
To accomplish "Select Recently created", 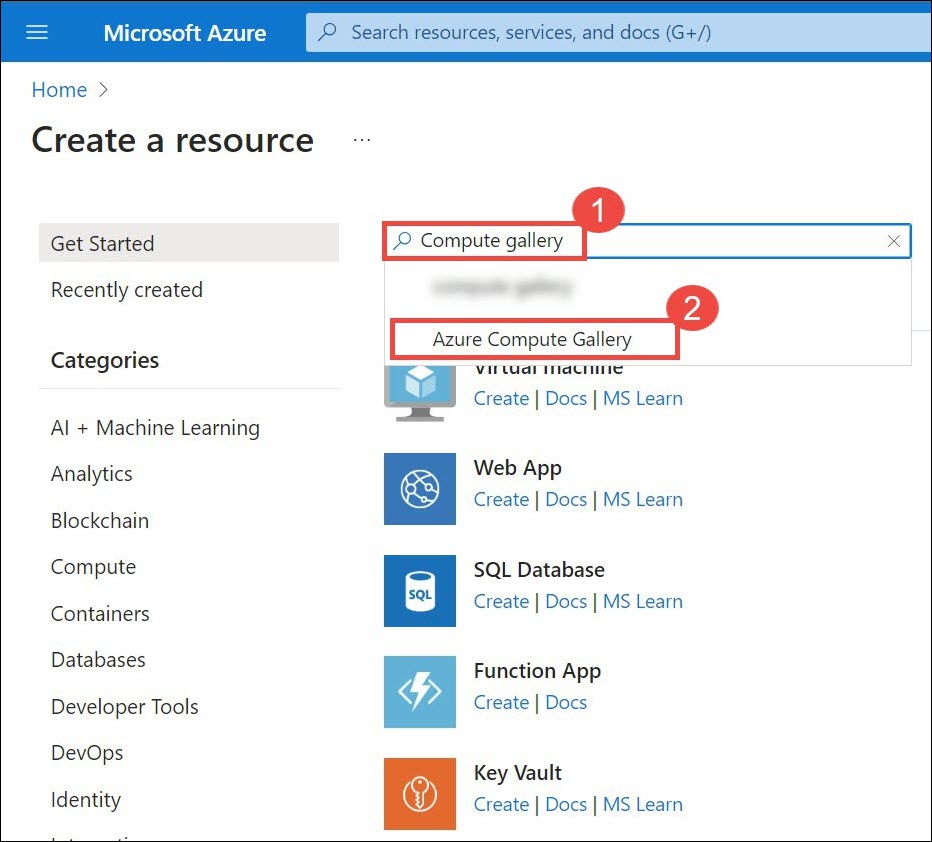I will pyautogui.click(x=127, y=289).
